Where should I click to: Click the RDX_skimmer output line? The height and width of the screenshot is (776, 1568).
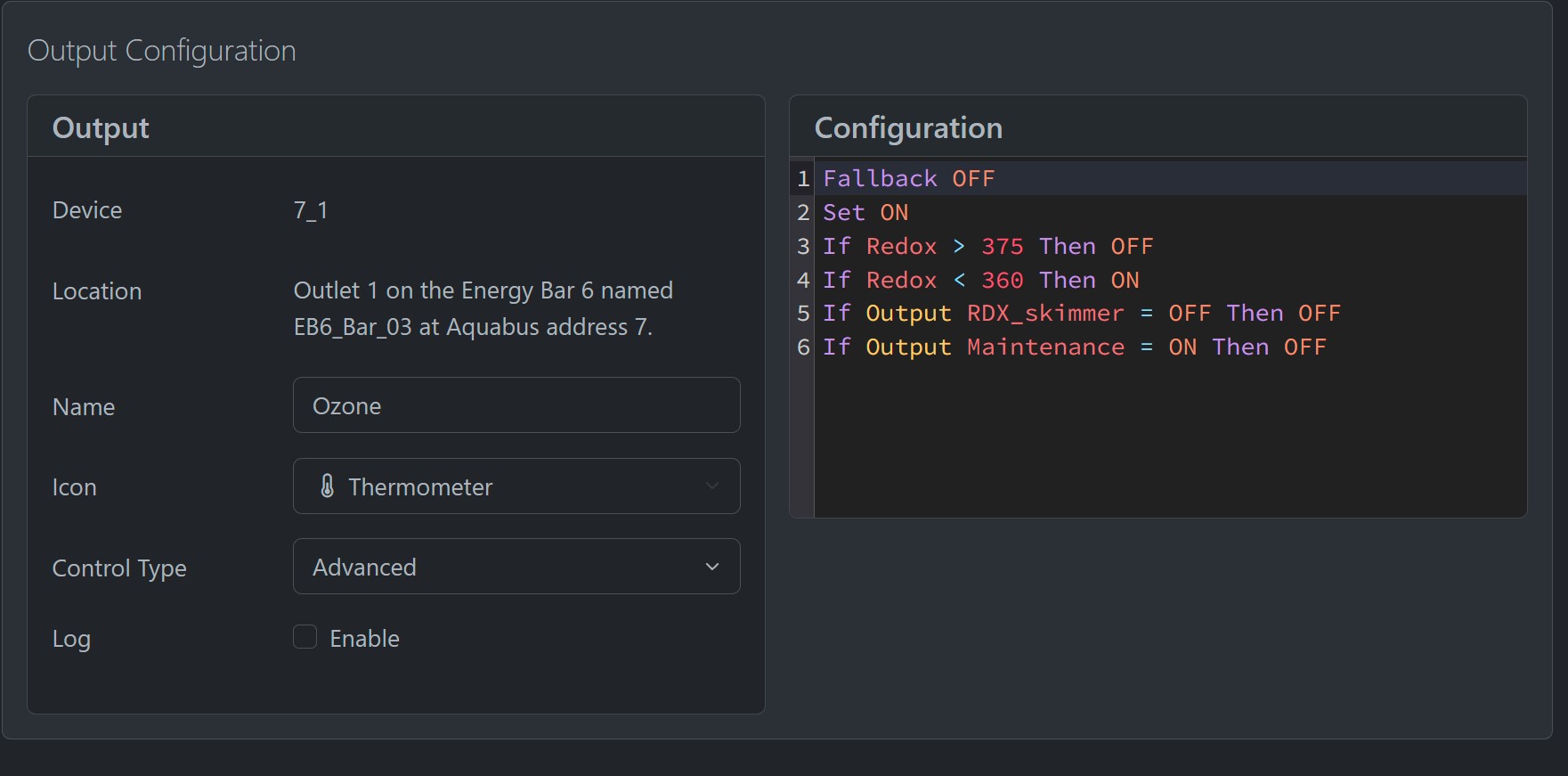1080,314
